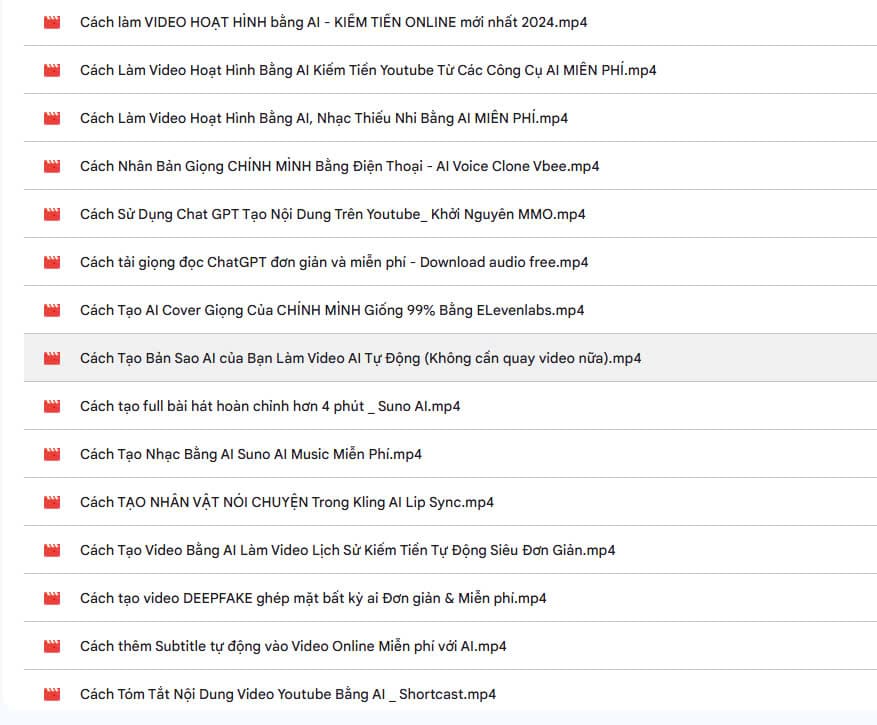Screen dimensions: 877x725
Task: Open Nhạc Thiếu Nhi Bằng AI video
Action: pos(324,119)
